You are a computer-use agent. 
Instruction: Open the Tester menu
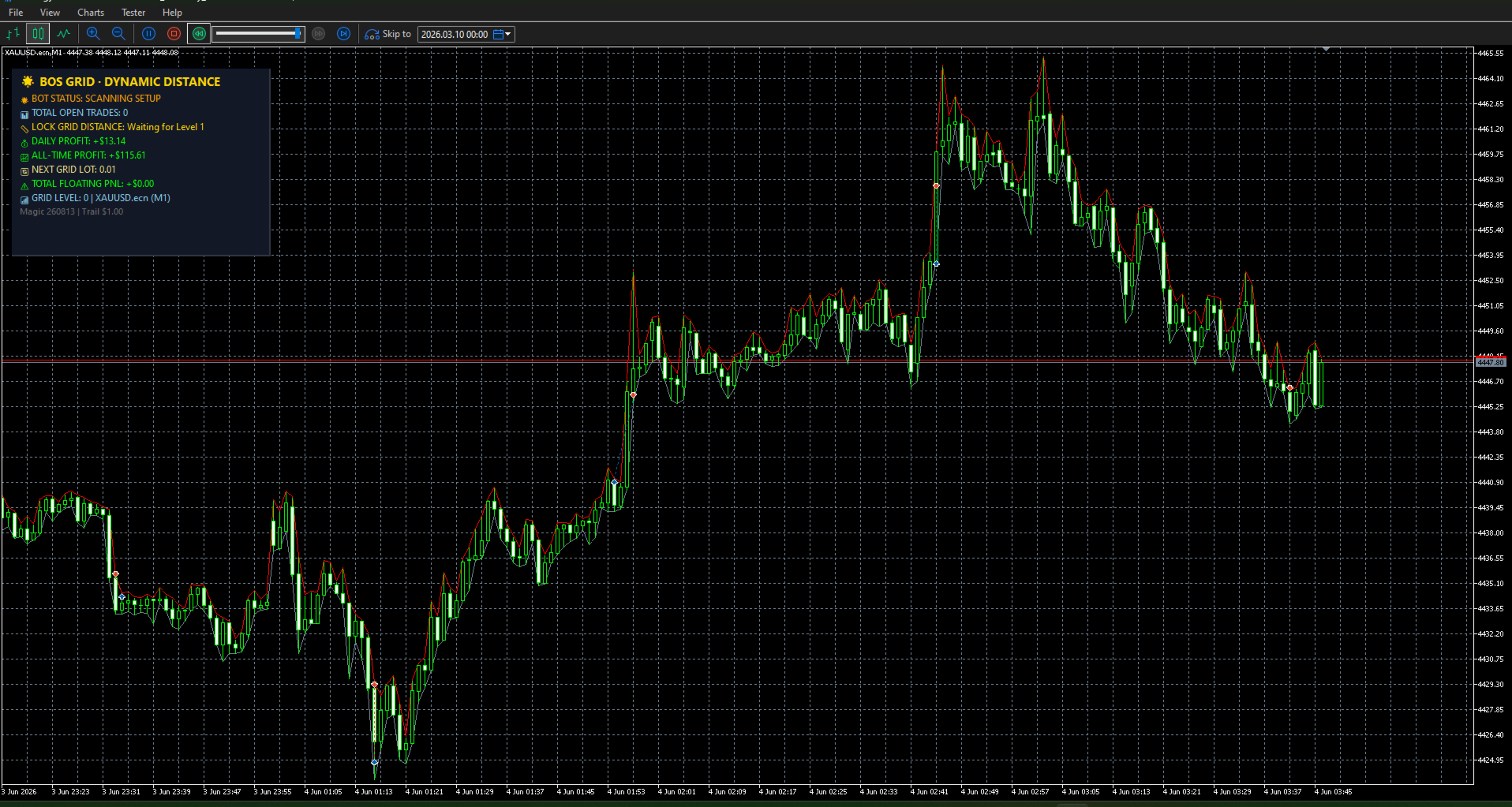pyautogui.click(x=133, y=13)
